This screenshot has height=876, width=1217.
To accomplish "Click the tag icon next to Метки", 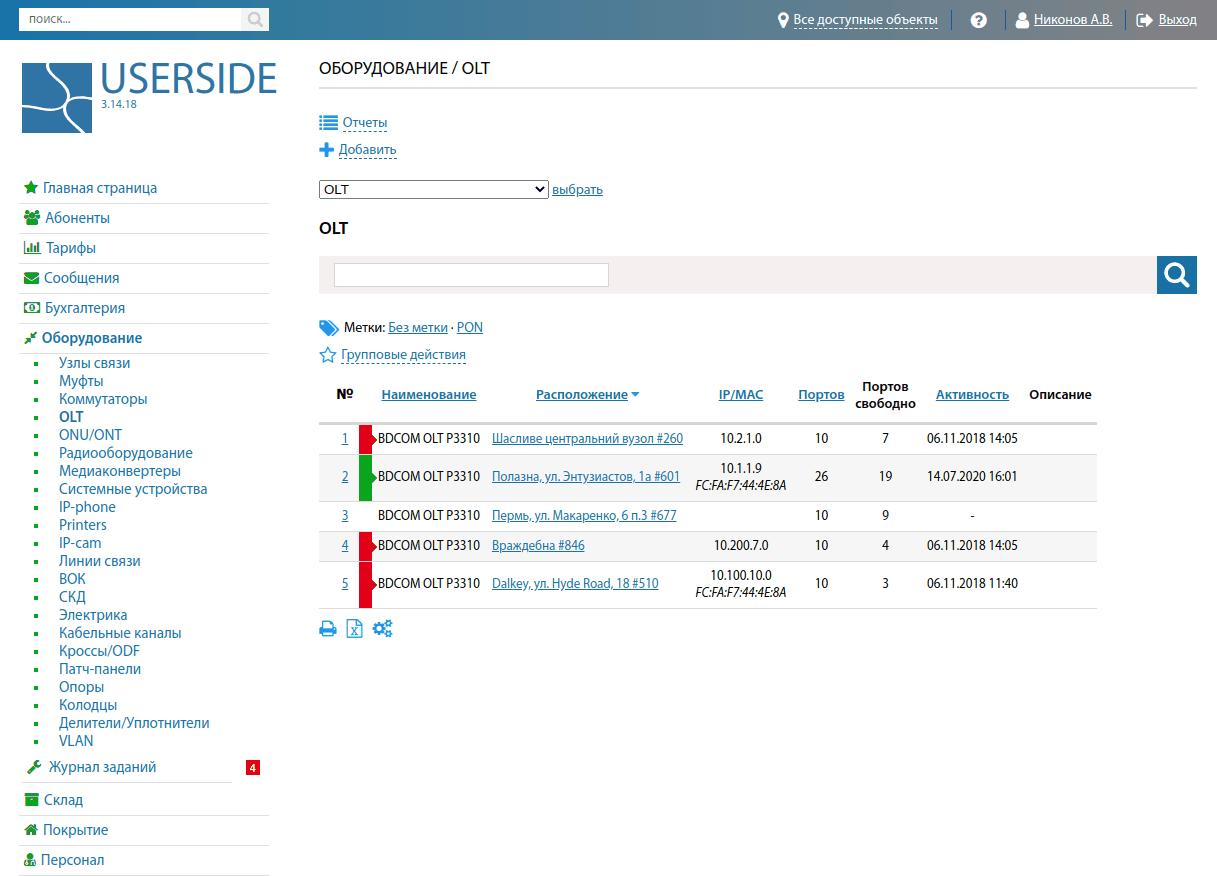I will click(x=328, y=326).
